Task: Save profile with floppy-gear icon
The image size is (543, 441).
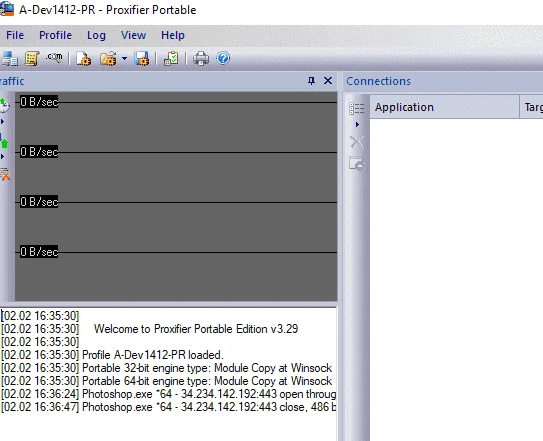Action: tap(142, 59)
